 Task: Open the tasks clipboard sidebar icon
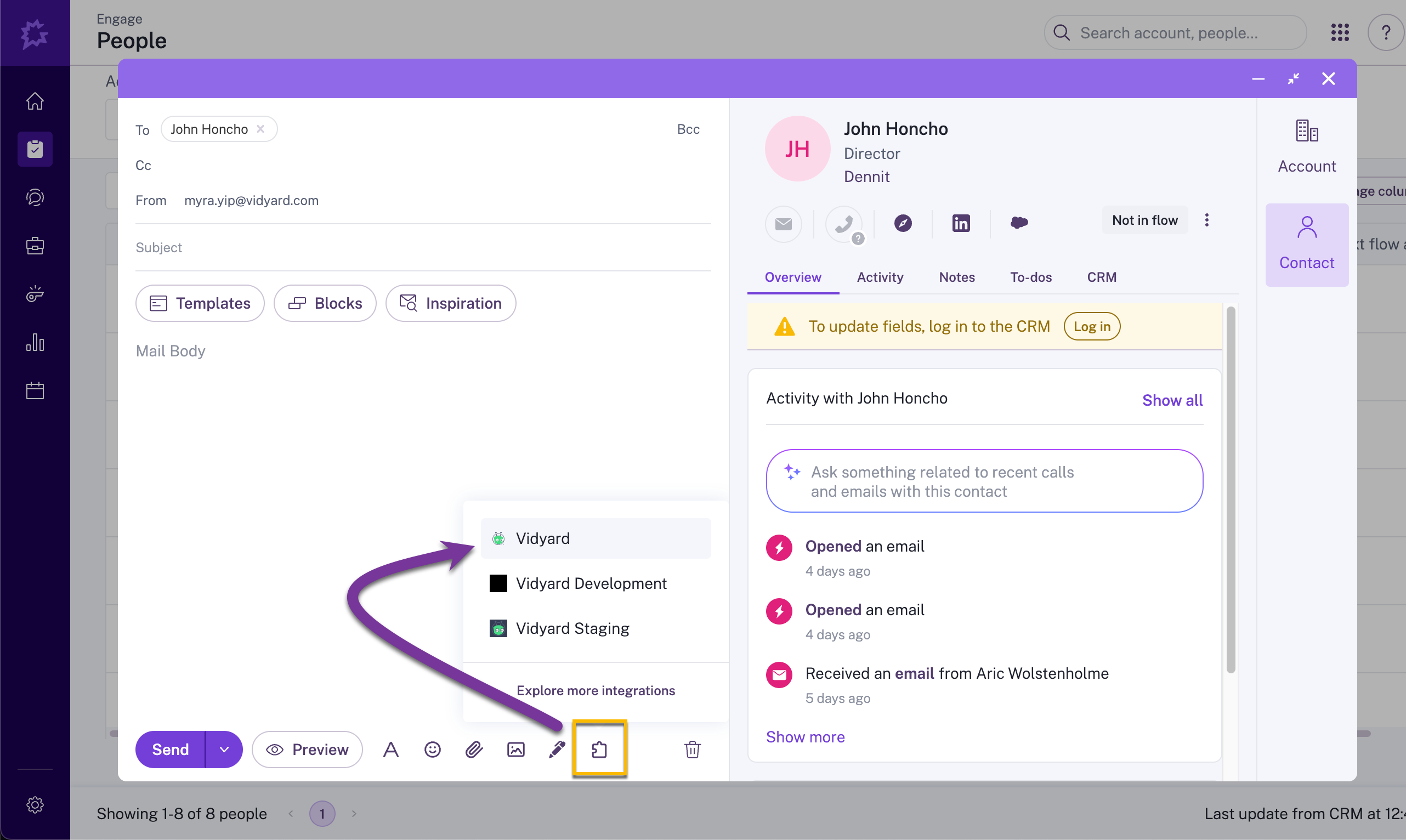pos(35,150)
